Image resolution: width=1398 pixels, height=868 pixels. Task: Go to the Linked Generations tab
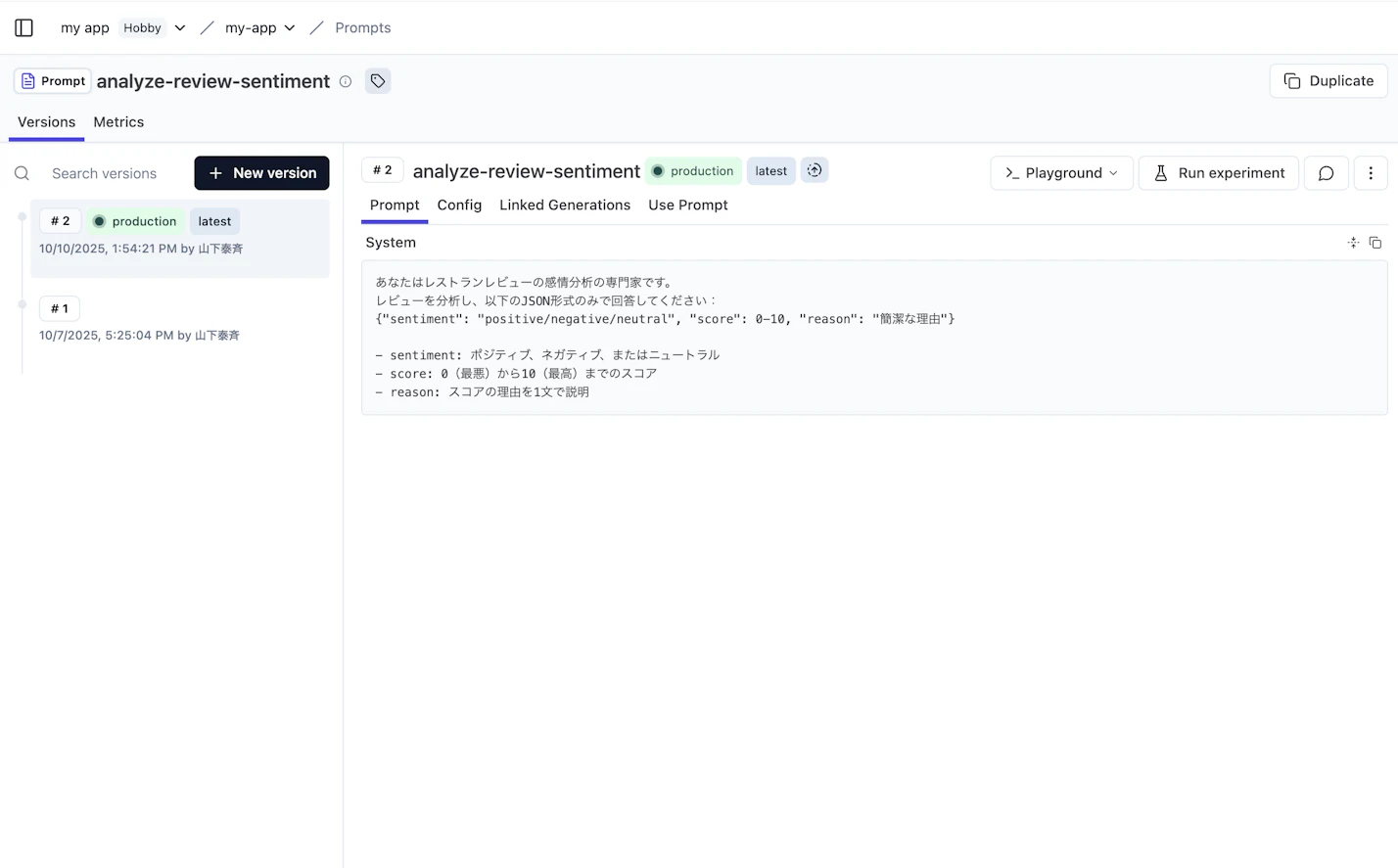pyautogui.click(x=565, y=206)
